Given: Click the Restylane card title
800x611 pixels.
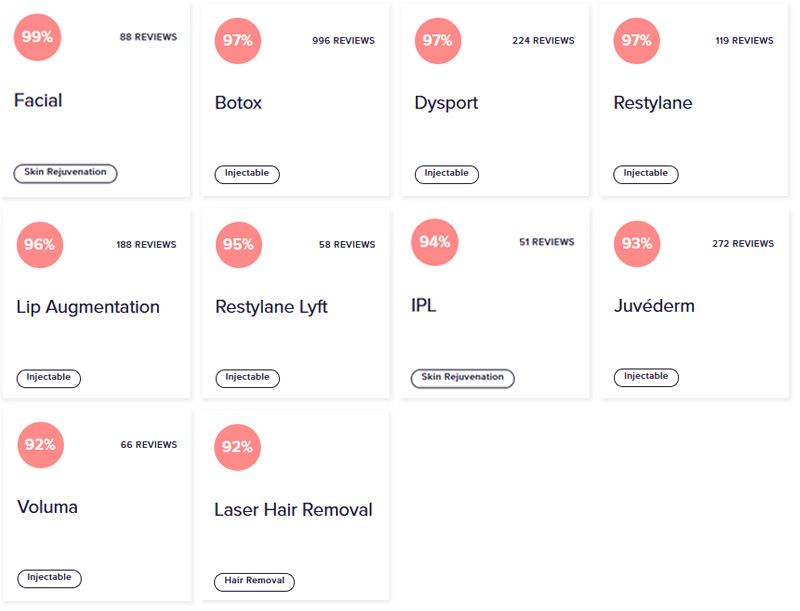Looking at the screenshot, I should 653,103.
